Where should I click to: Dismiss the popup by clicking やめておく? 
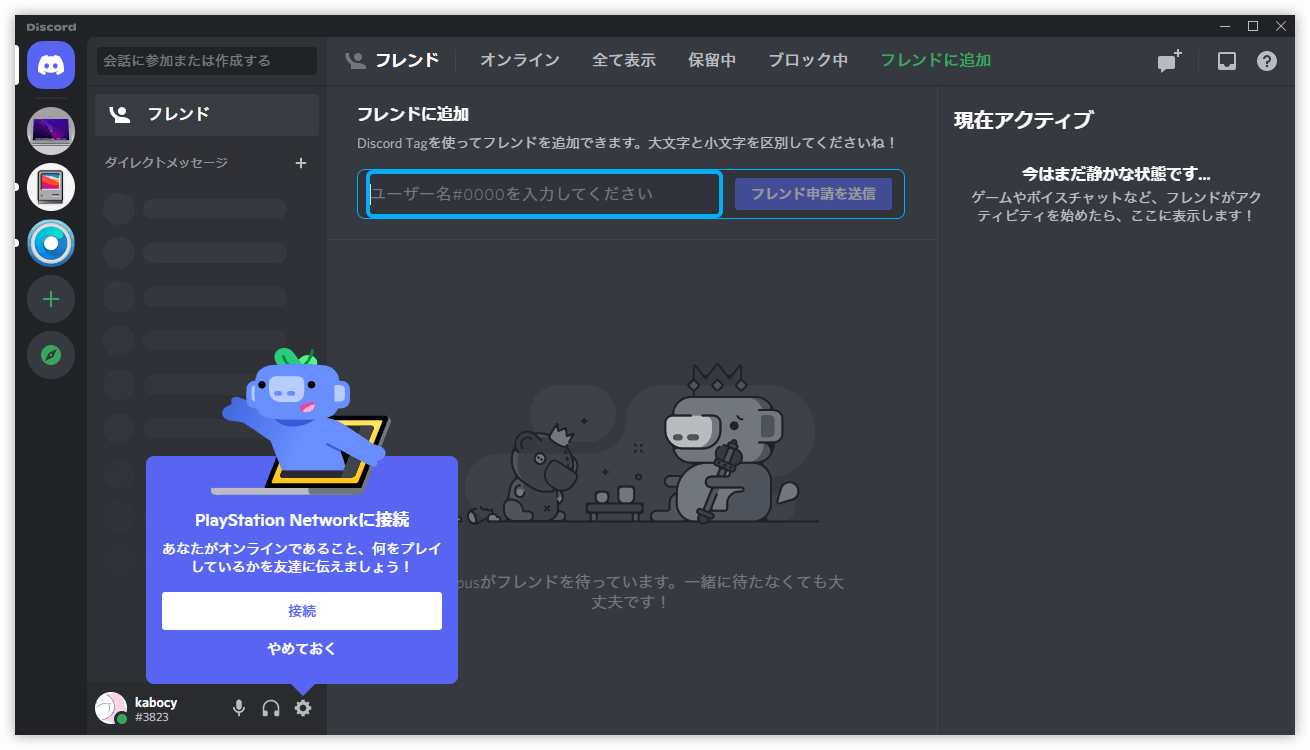click(301, 647)
